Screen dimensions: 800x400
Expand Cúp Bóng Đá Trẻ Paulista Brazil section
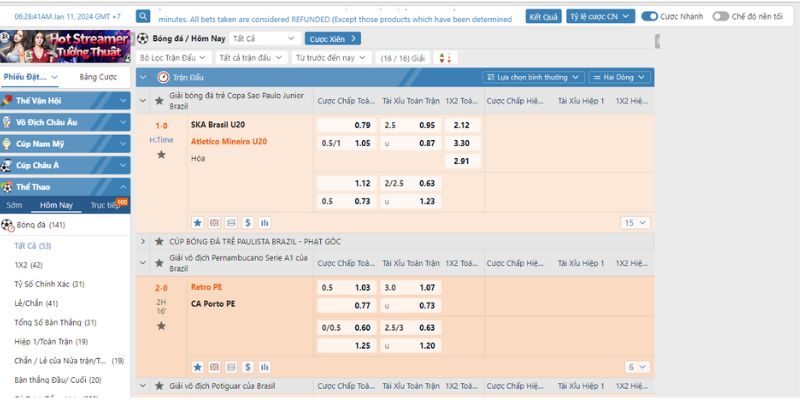pyautogui.click(x=143, y=241)
